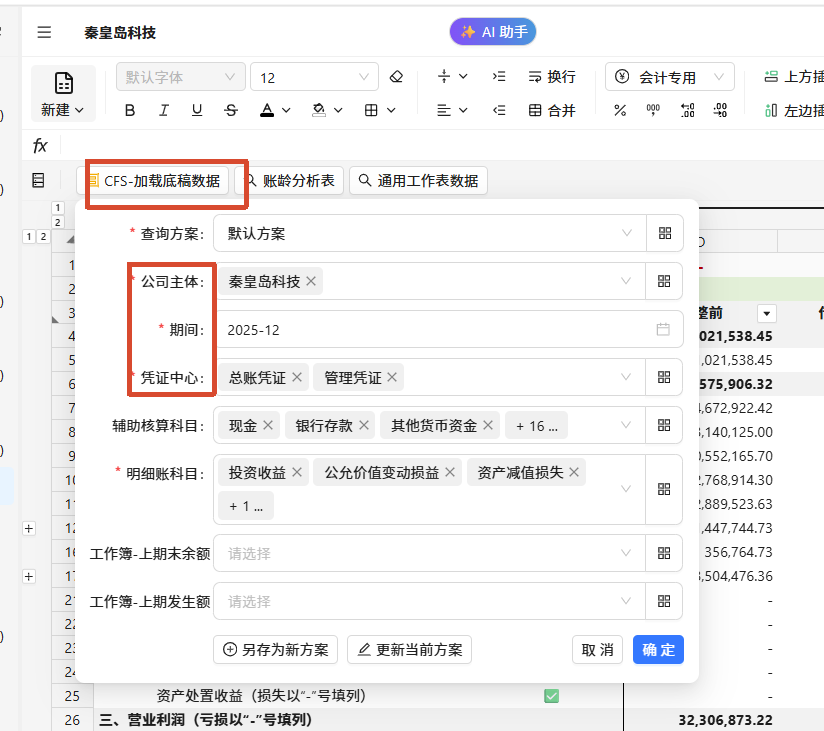Image resolution: width=824 pixels, height=731 pixels.
Task: Open the CFS-加载底稿数据 tab
Action: [x=153, y=181]
